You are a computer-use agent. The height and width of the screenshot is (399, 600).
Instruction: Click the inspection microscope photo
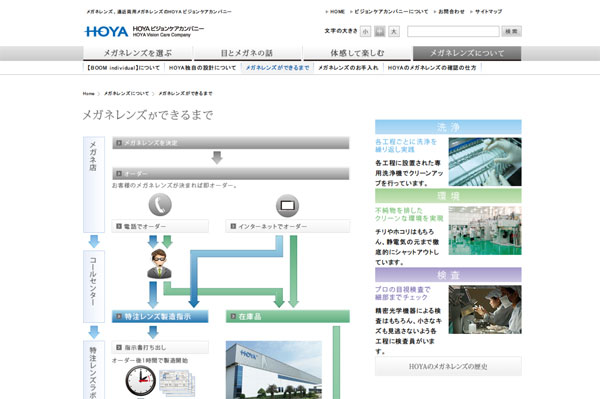(x=485, y=309)
